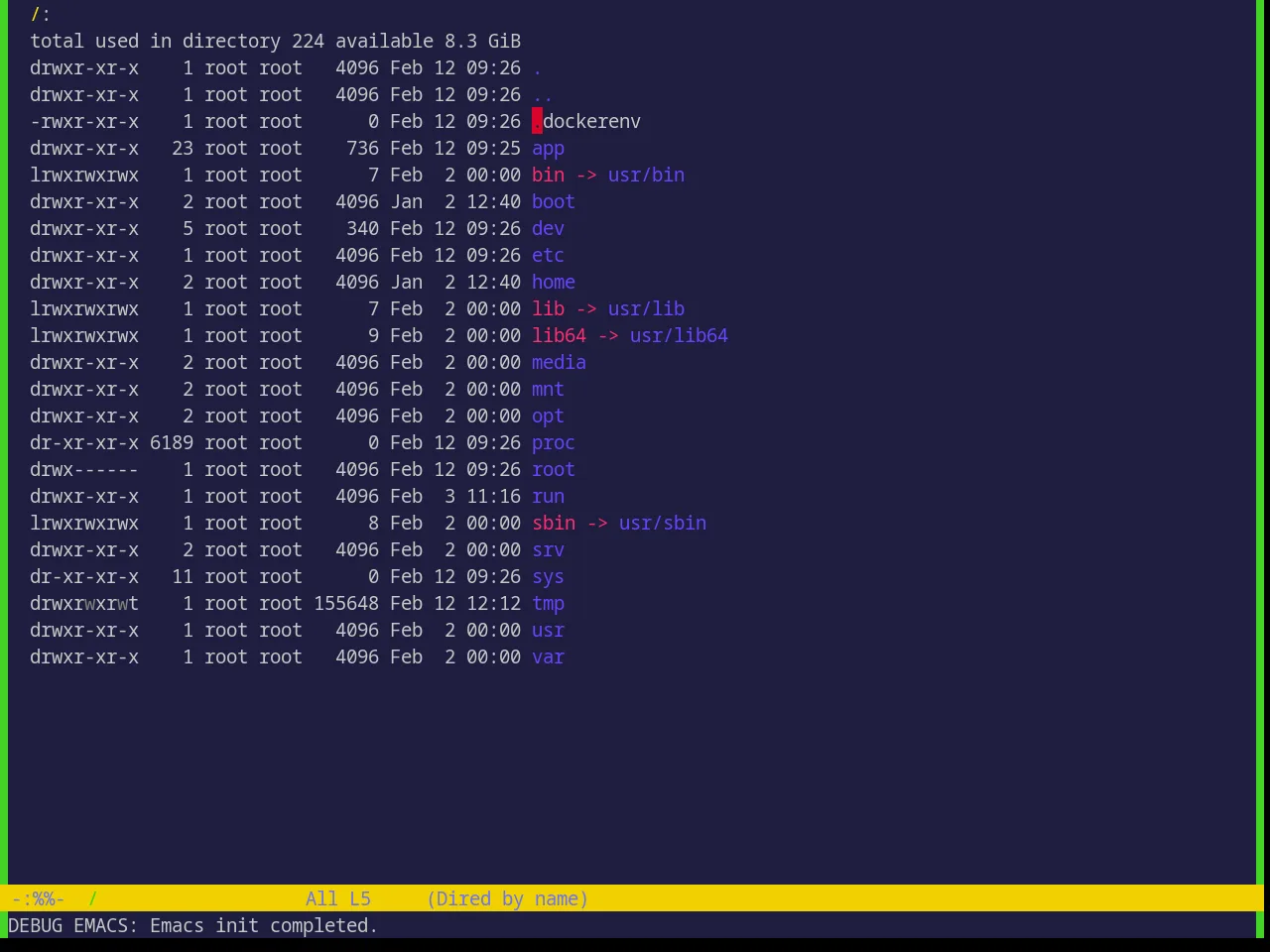1270x952 pixels.
Task: Click the 'Feb 12 12:12' timestamp
Action: (x=455, y=604)
